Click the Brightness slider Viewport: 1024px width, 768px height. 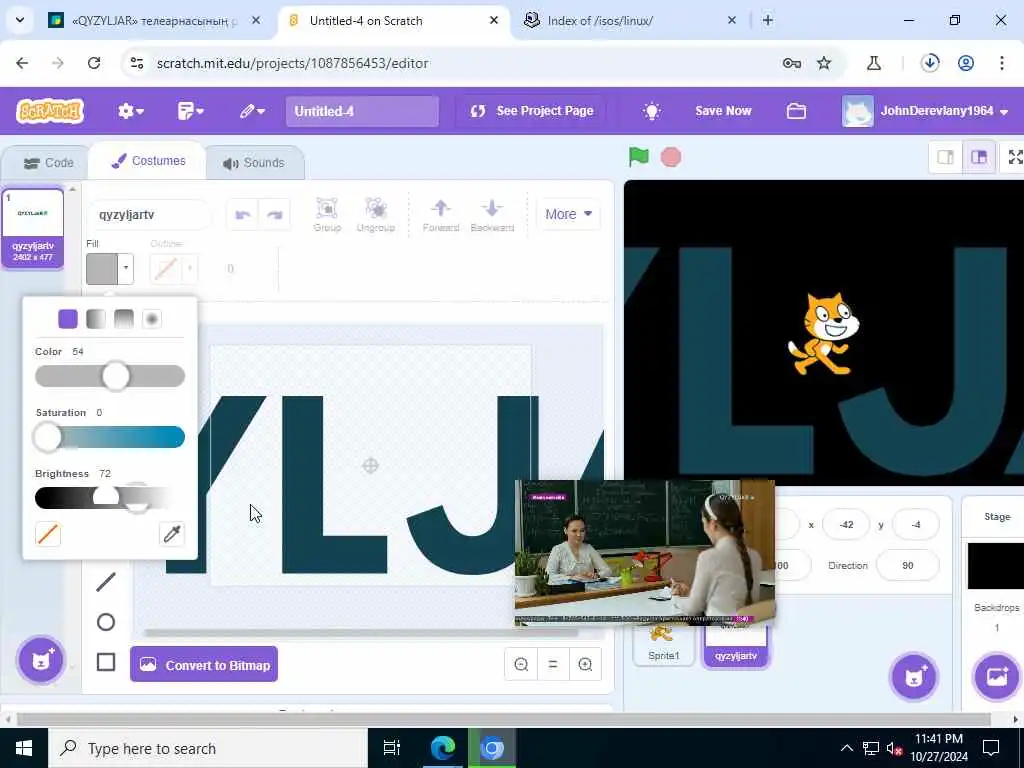[110, 498]
